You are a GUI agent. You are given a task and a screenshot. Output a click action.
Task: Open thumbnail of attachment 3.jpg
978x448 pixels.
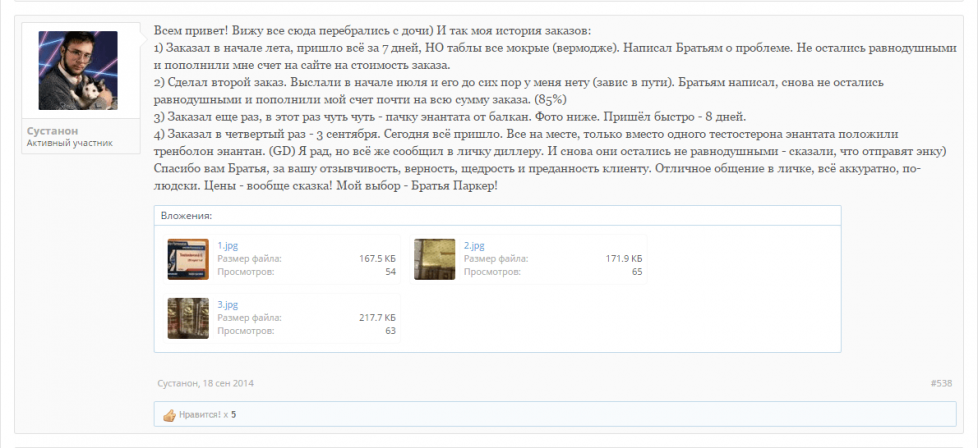(x=188, y=319)
